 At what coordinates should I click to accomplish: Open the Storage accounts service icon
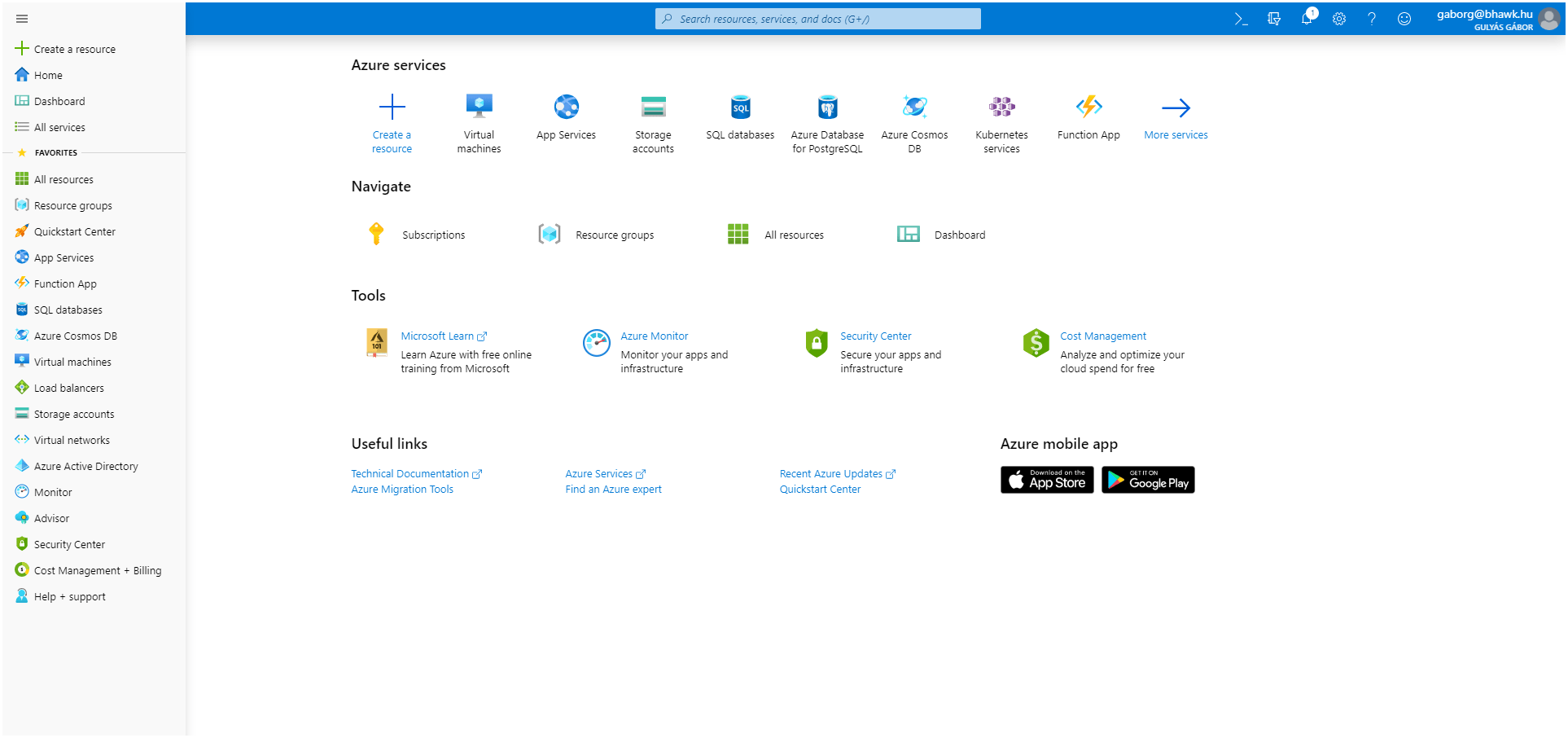click(x=654, y=107)
